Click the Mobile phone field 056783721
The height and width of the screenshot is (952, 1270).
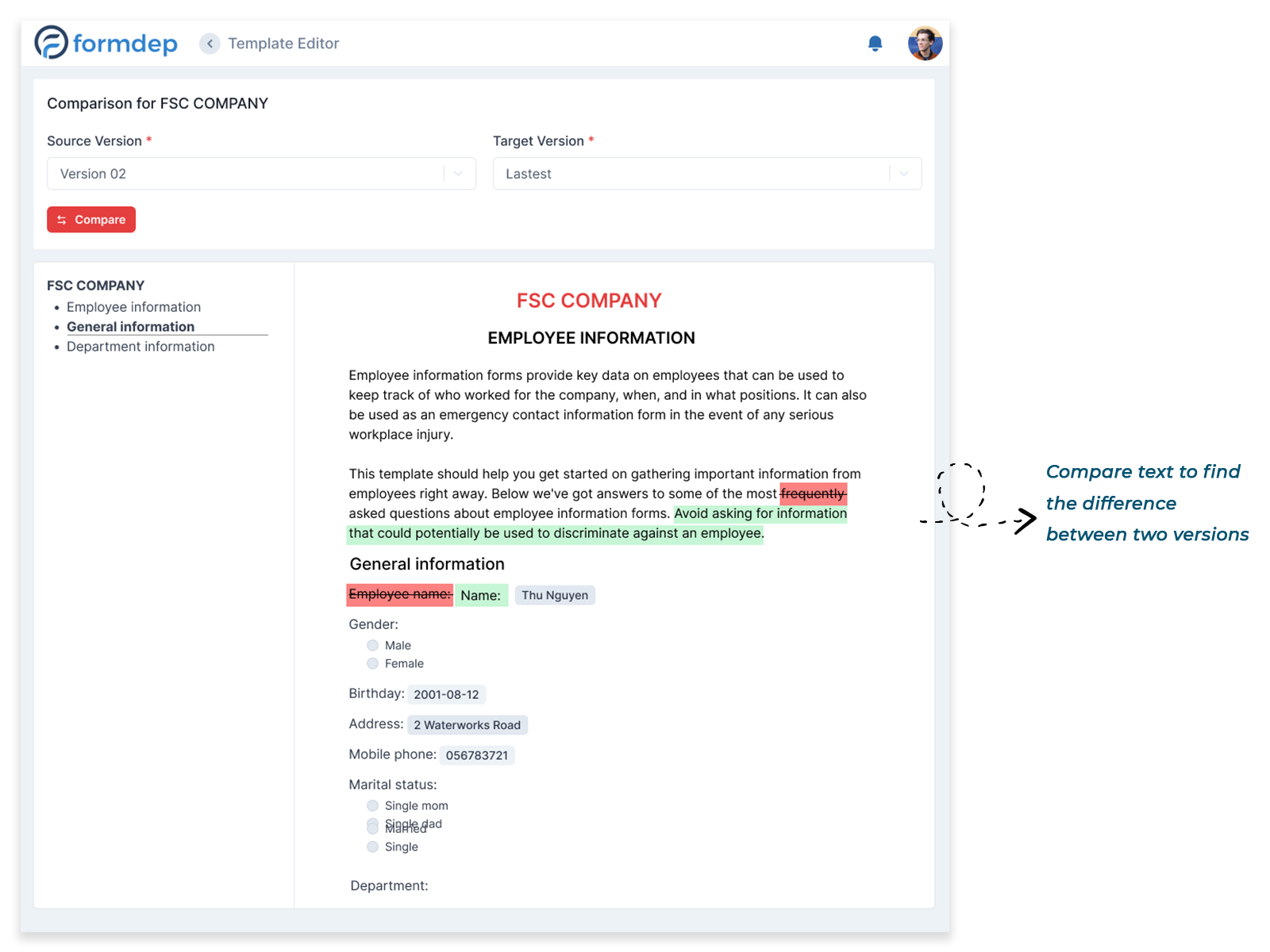coord(476,755)
